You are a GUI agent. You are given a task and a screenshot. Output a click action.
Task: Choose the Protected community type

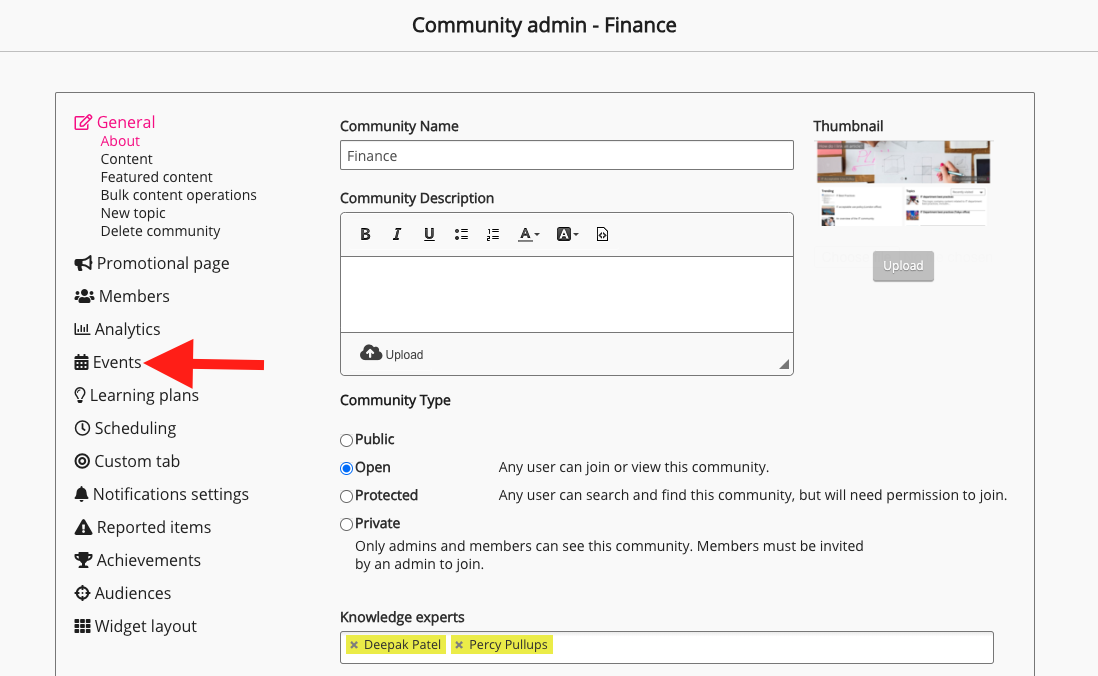click(347, 496)
